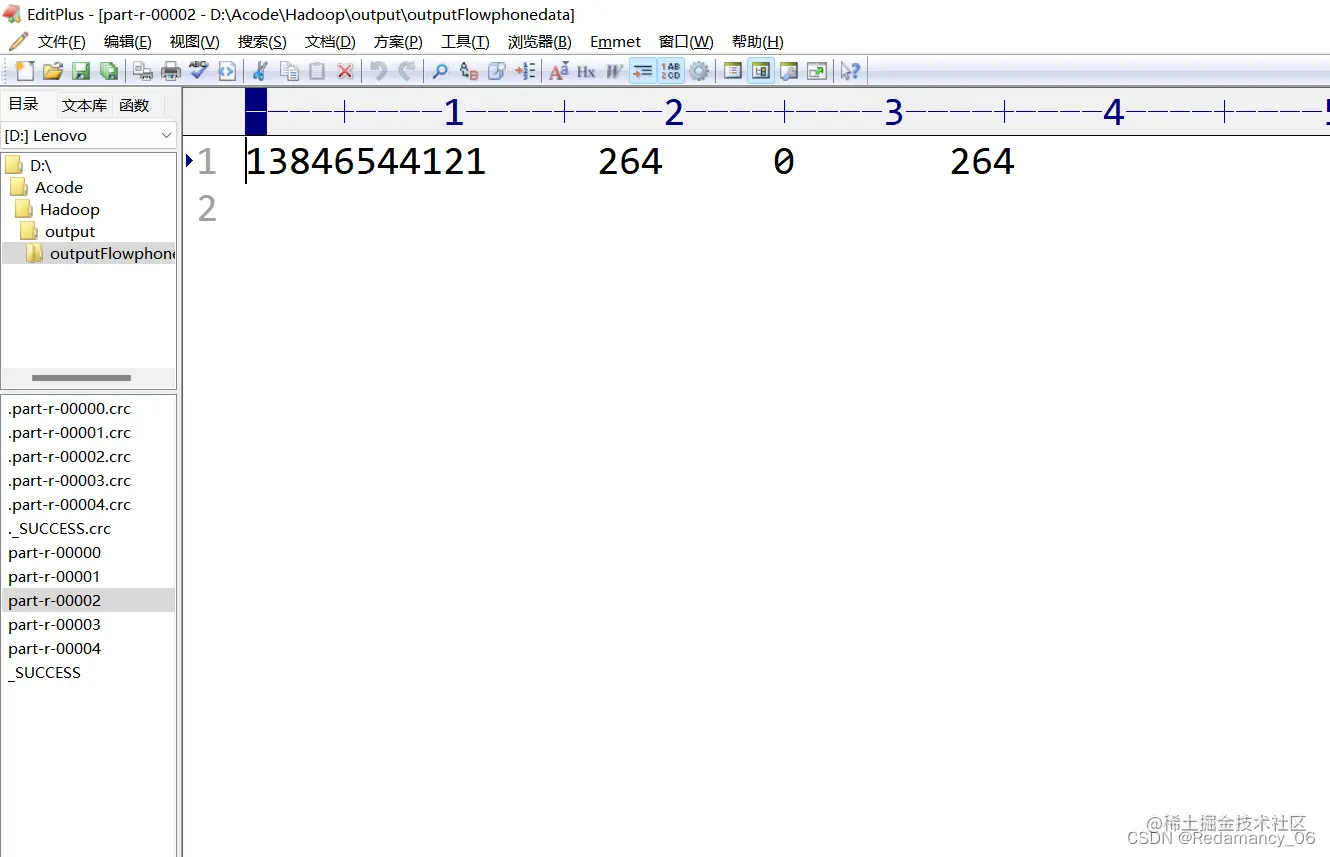Select file part-r-00003 in the list
This screenshot has width=1330, height=857.
coord(54,624)
